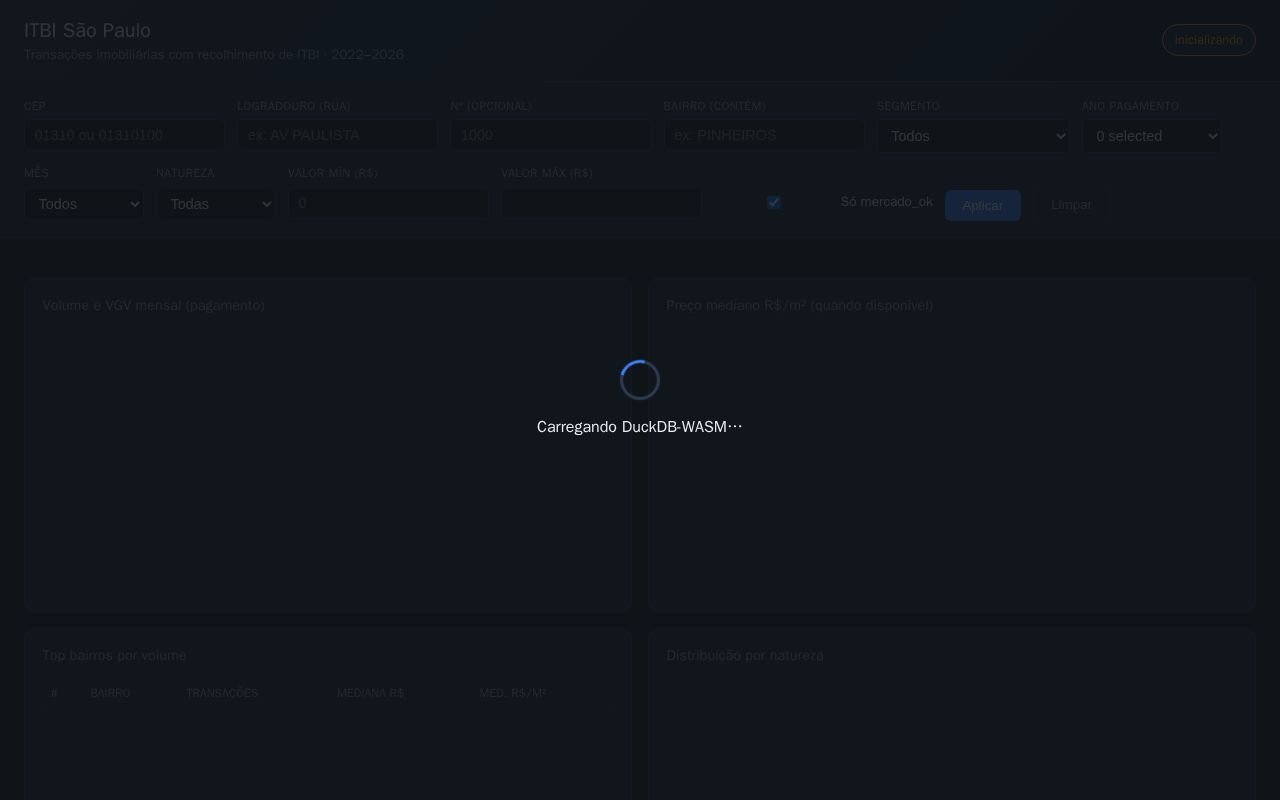
Task: Click the inicializando status badge
Action: click(1209, 40)
